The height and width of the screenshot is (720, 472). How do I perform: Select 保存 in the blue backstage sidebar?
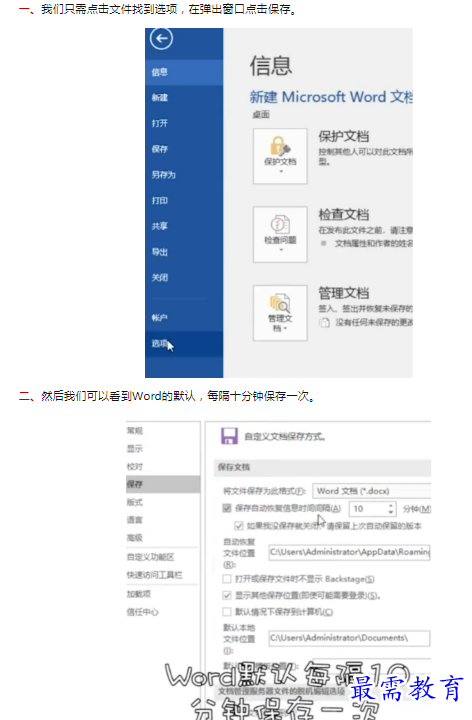[x=184, y=149]
